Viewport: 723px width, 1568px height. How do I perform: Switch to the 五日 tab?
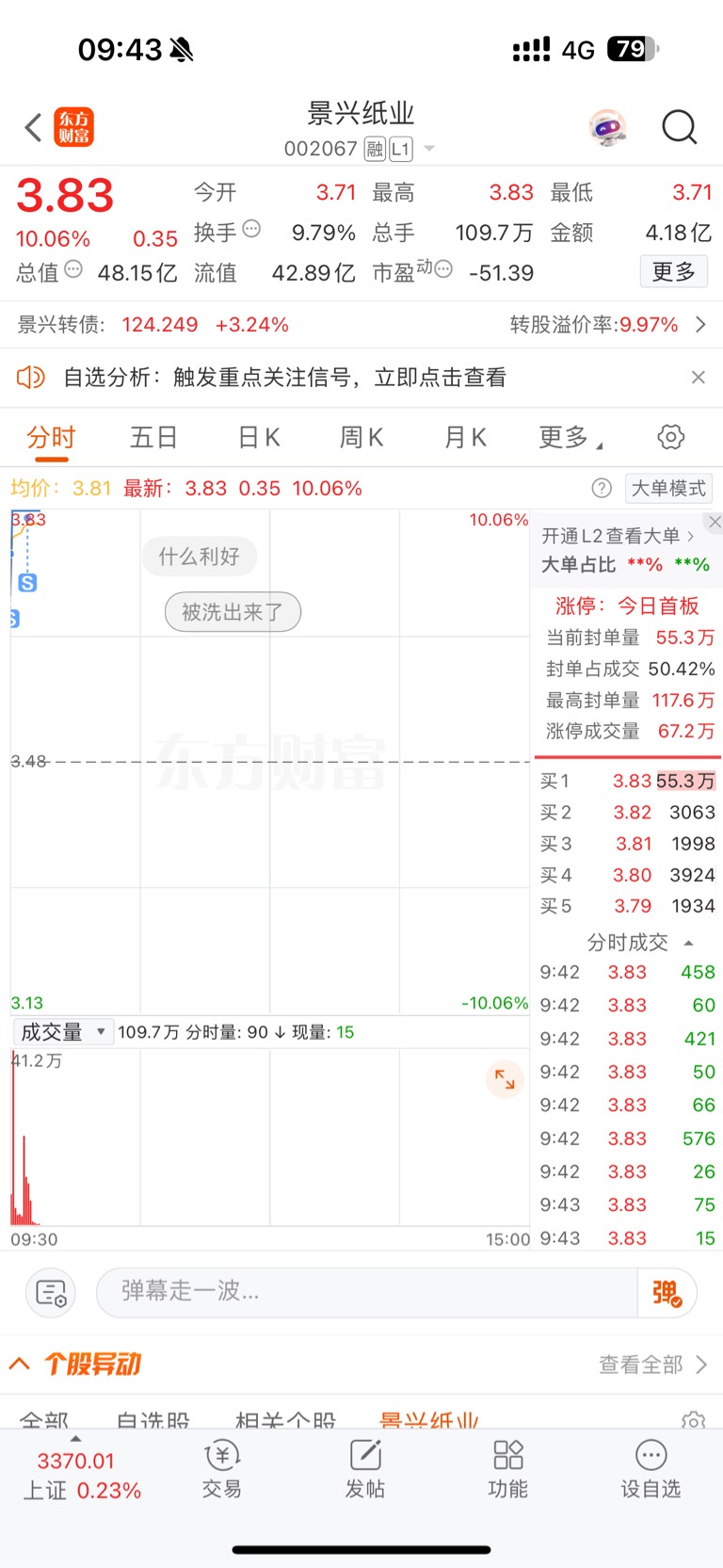(153, 438)
